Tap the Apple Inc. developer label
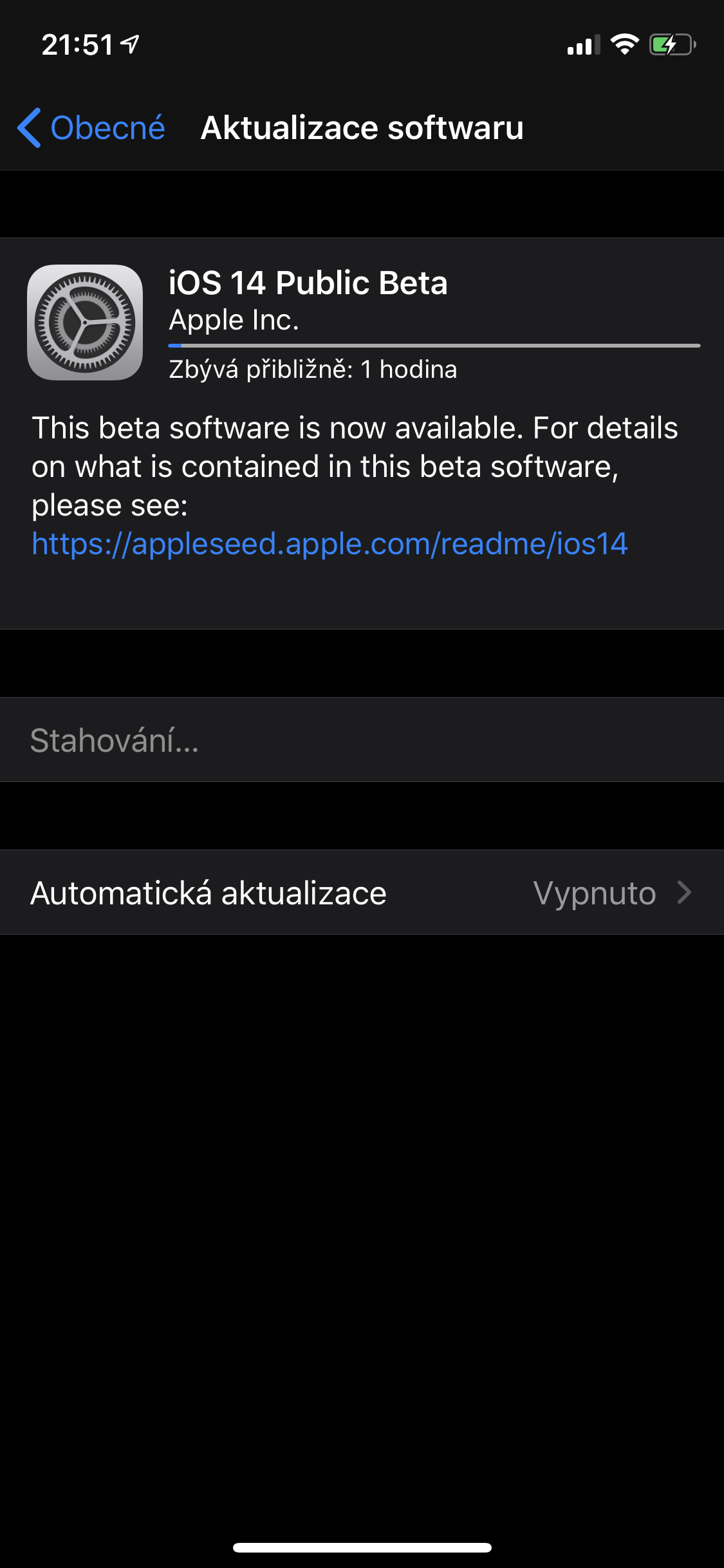This screenshot has height=1568, width=724. coord(234,320)
